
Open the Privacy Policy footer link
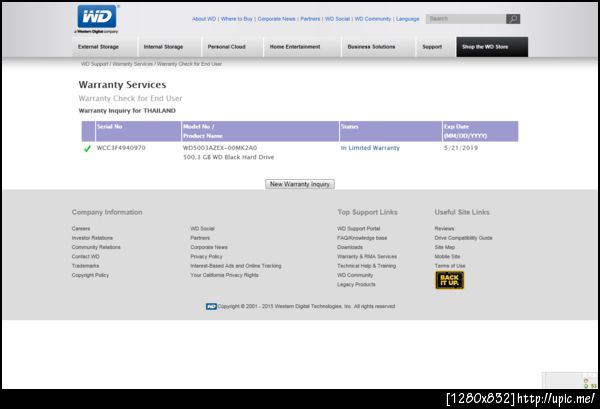[206, 256]
